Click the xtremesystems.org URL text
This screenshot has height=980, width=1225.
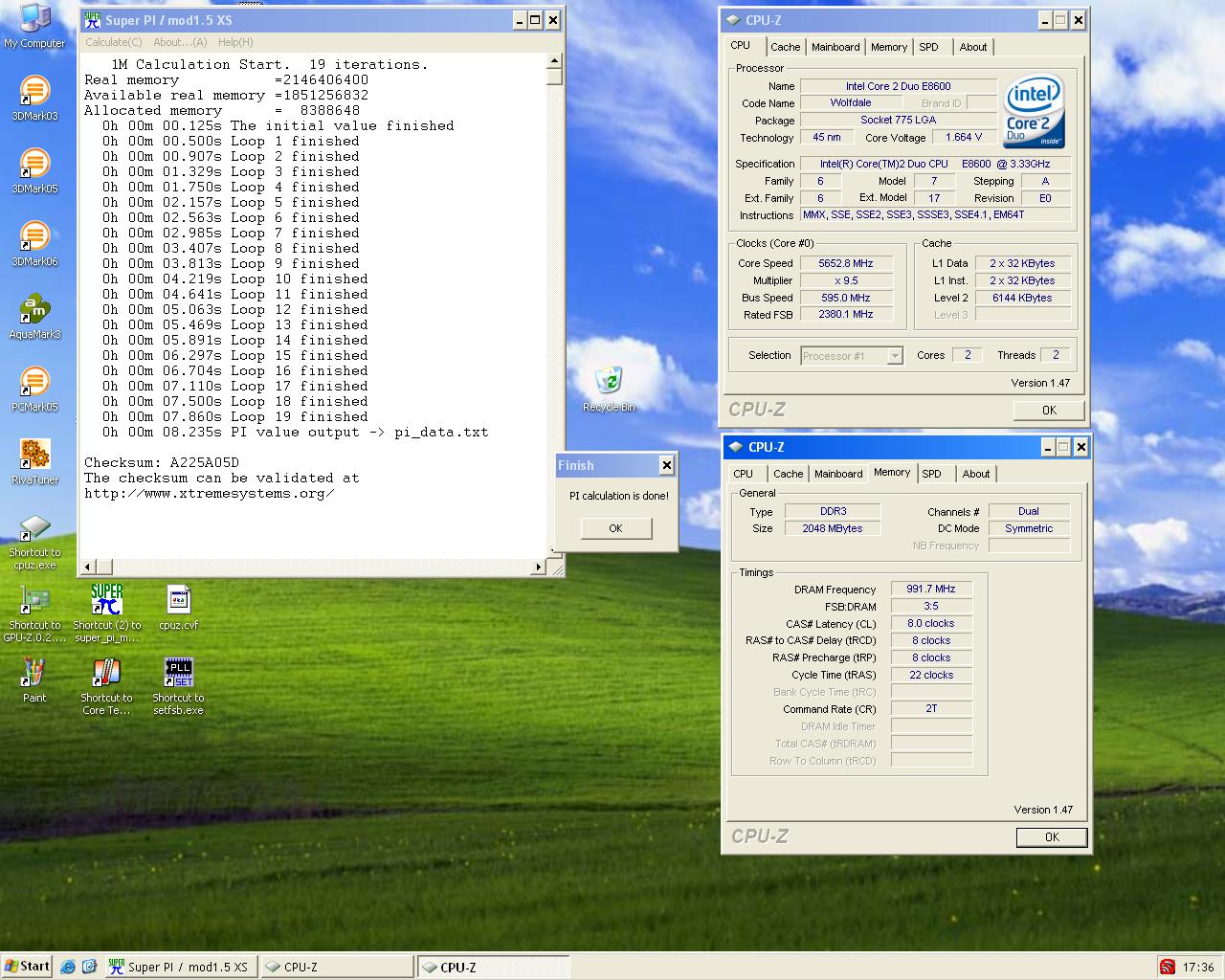210,493
